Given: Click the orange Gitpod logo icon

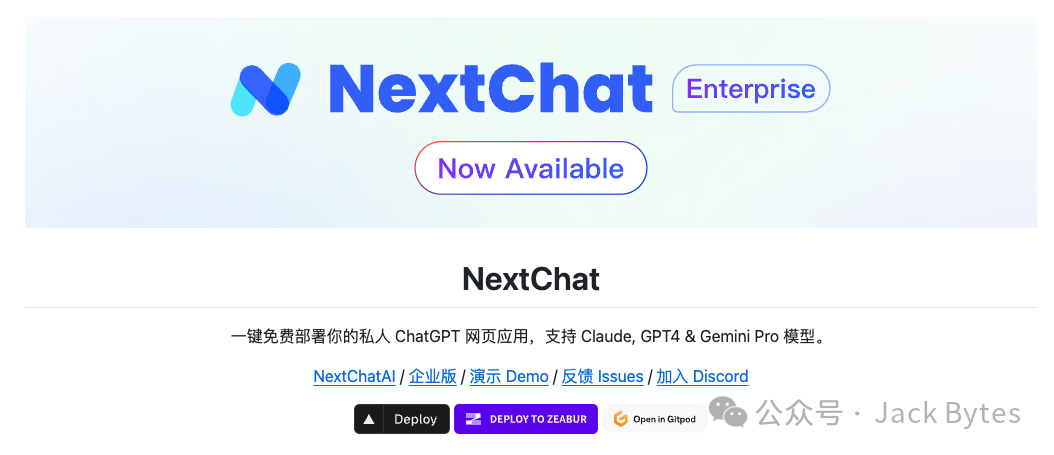Looking at the screenshot, I should point(620,419).
